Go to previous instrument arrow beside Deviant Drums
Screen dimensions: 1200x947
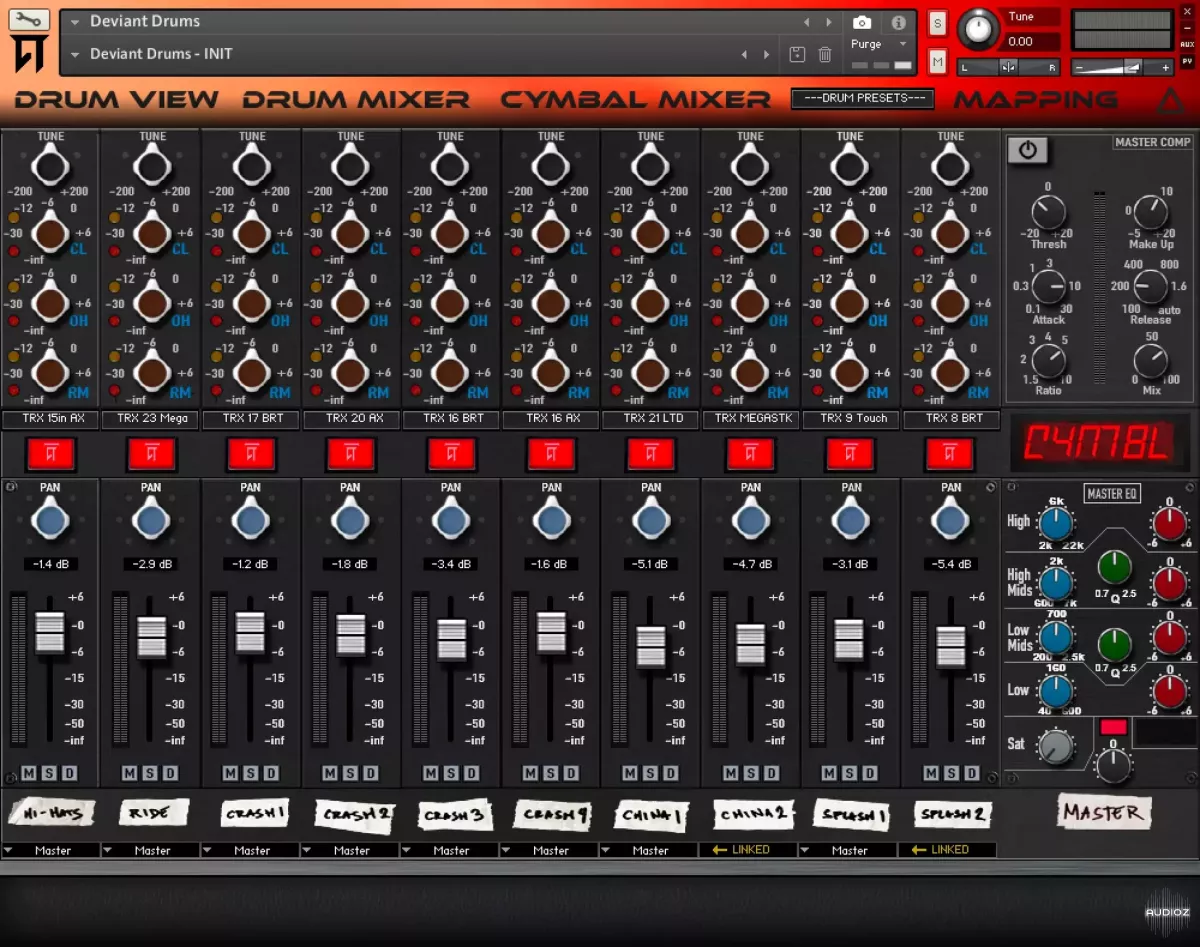(807, 22)
